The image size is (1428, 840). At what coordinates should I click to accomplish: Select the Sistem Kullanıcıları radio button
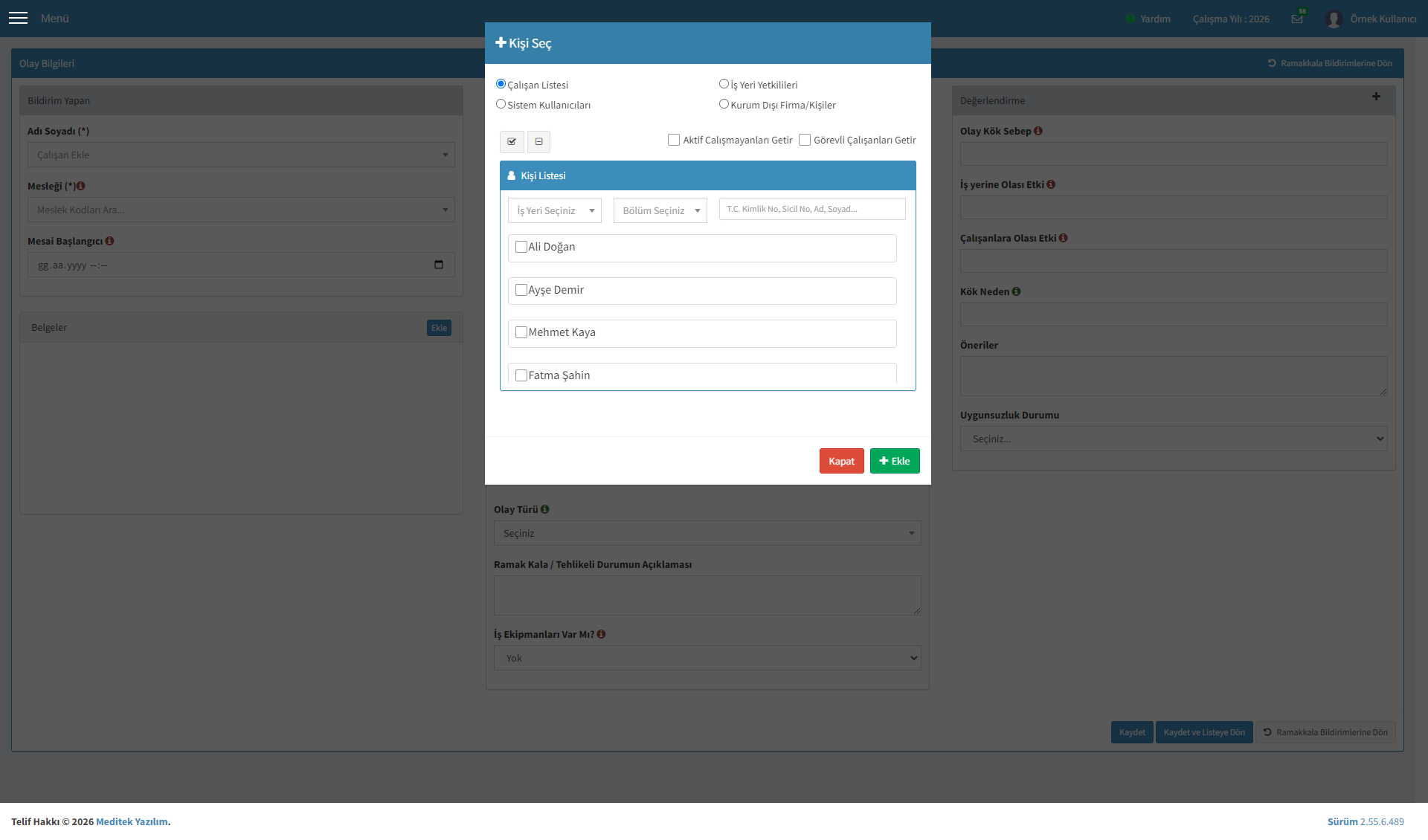coord(501,104)
